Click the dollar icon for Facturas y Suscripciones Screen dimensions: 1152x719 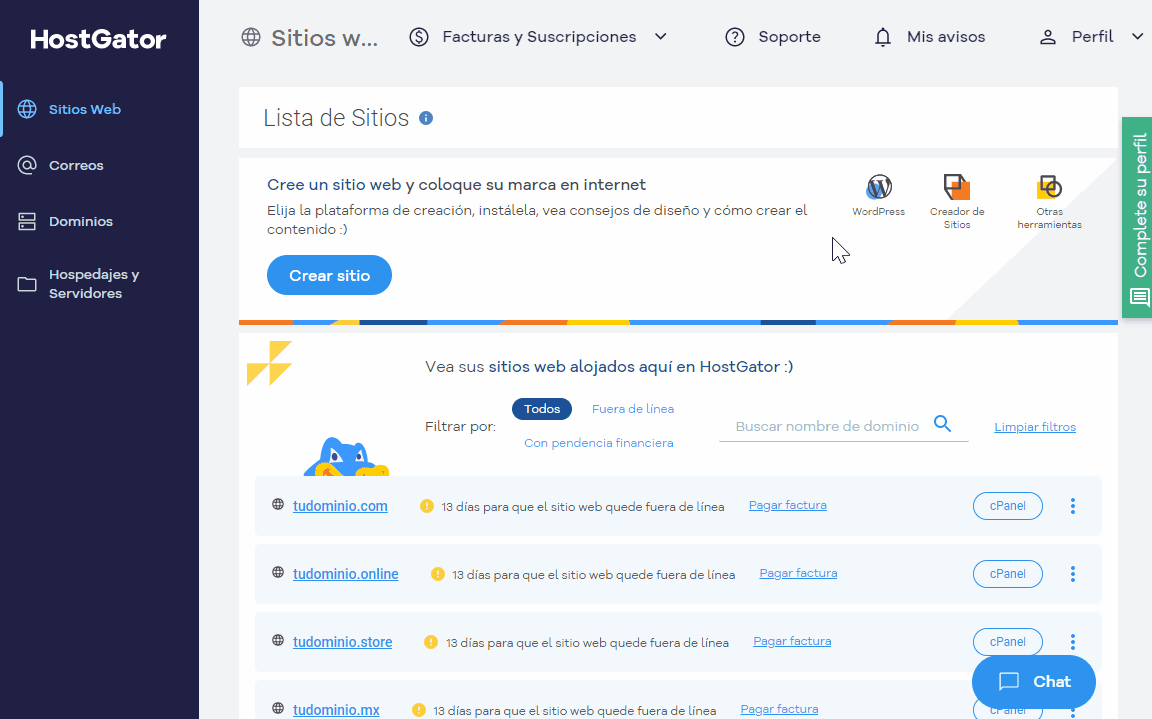419,37
